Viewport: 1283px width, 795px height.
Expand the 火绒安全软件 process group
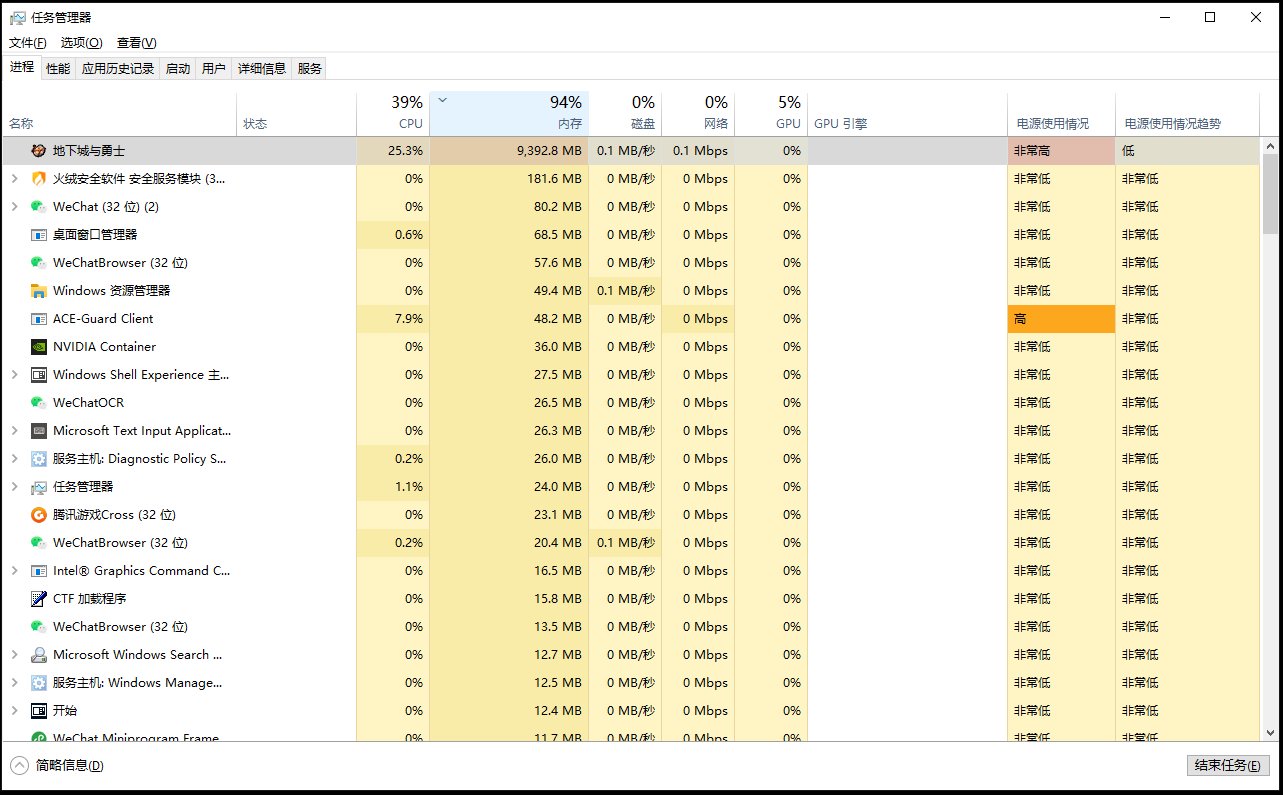point(14,178)
